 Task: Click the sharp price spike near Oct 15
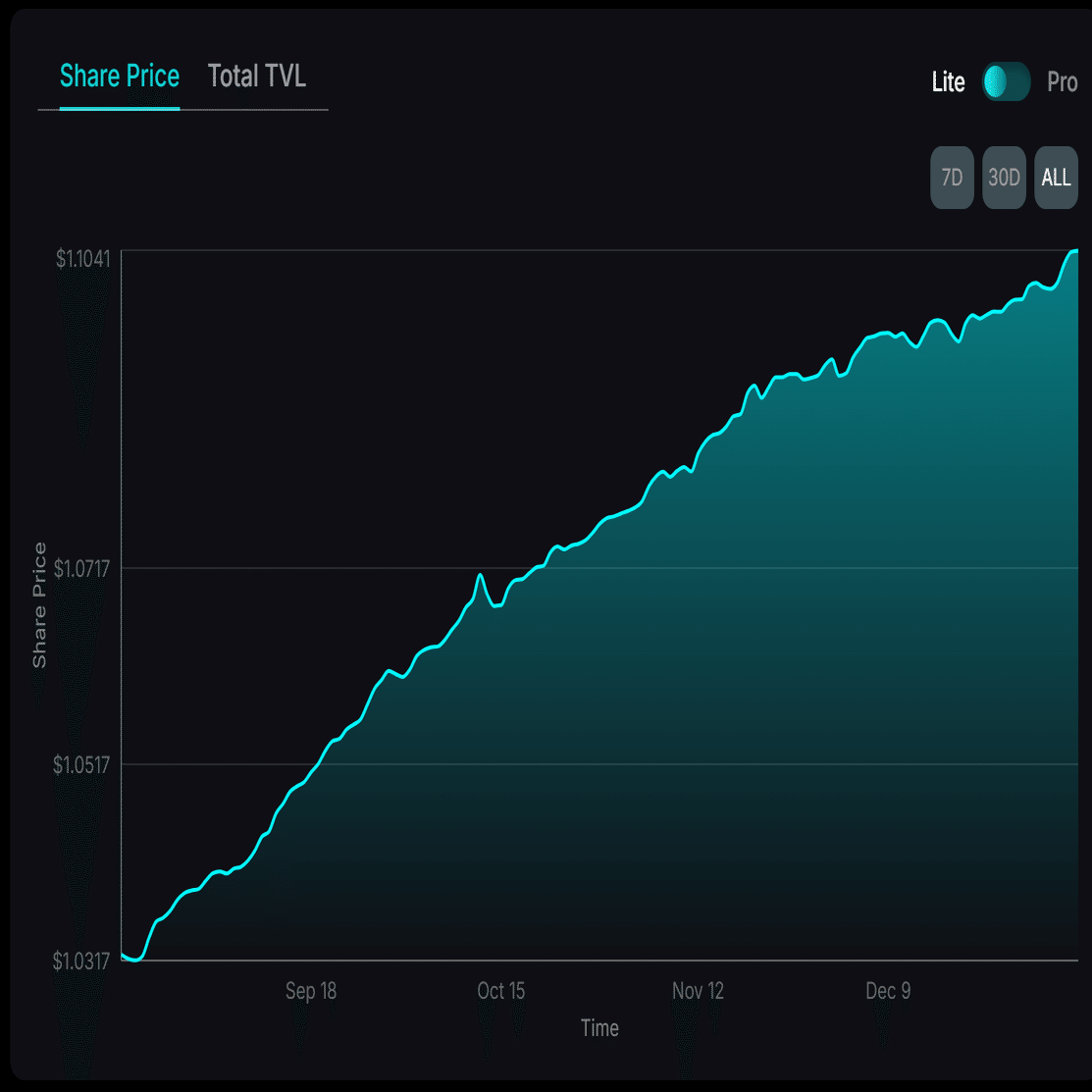[480, 576]
